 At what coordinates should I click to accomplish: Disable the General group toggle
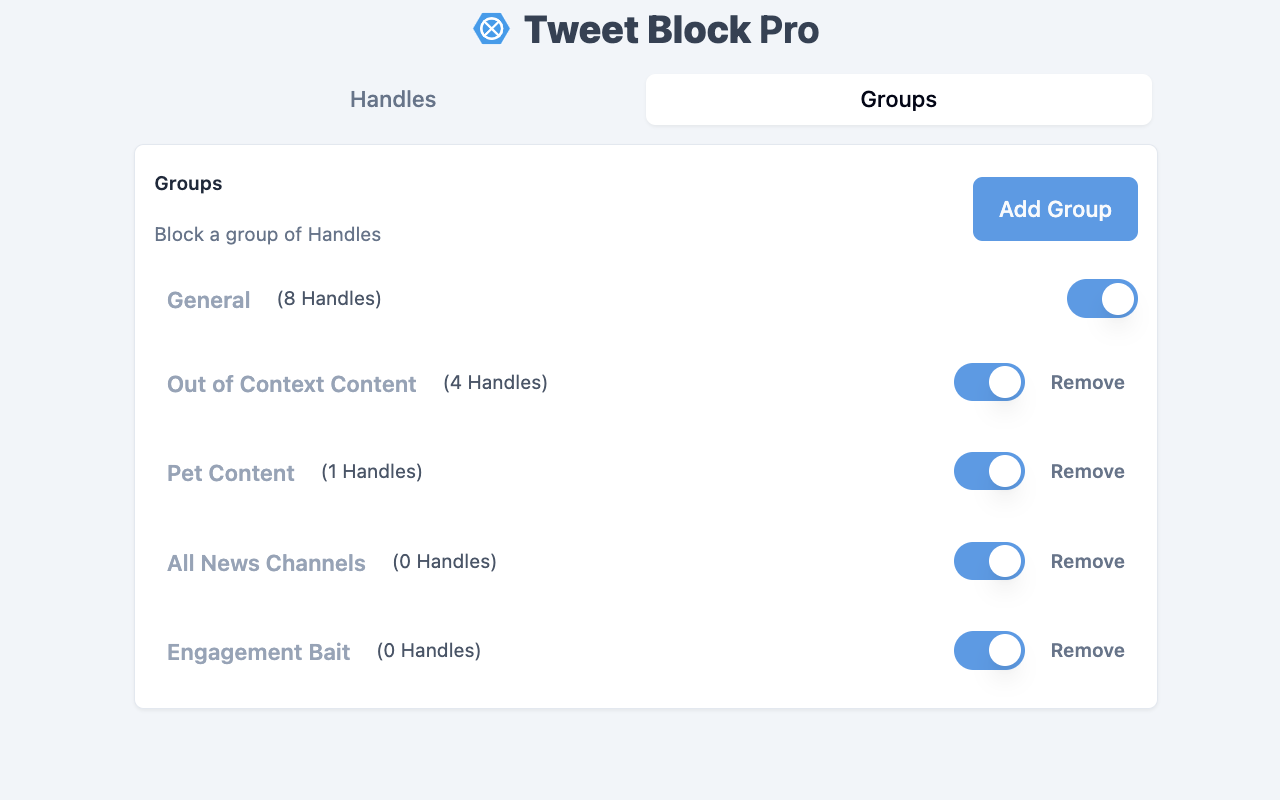(x=1101, y=298)
